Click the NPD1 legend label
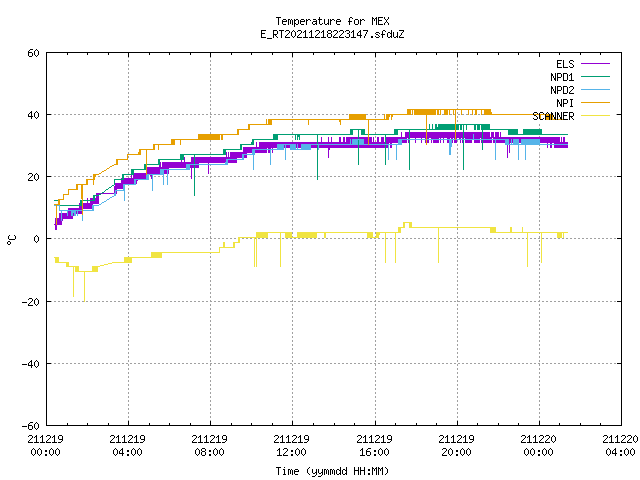This screenshot has height=480, width=640. click(x=562, y=77)
